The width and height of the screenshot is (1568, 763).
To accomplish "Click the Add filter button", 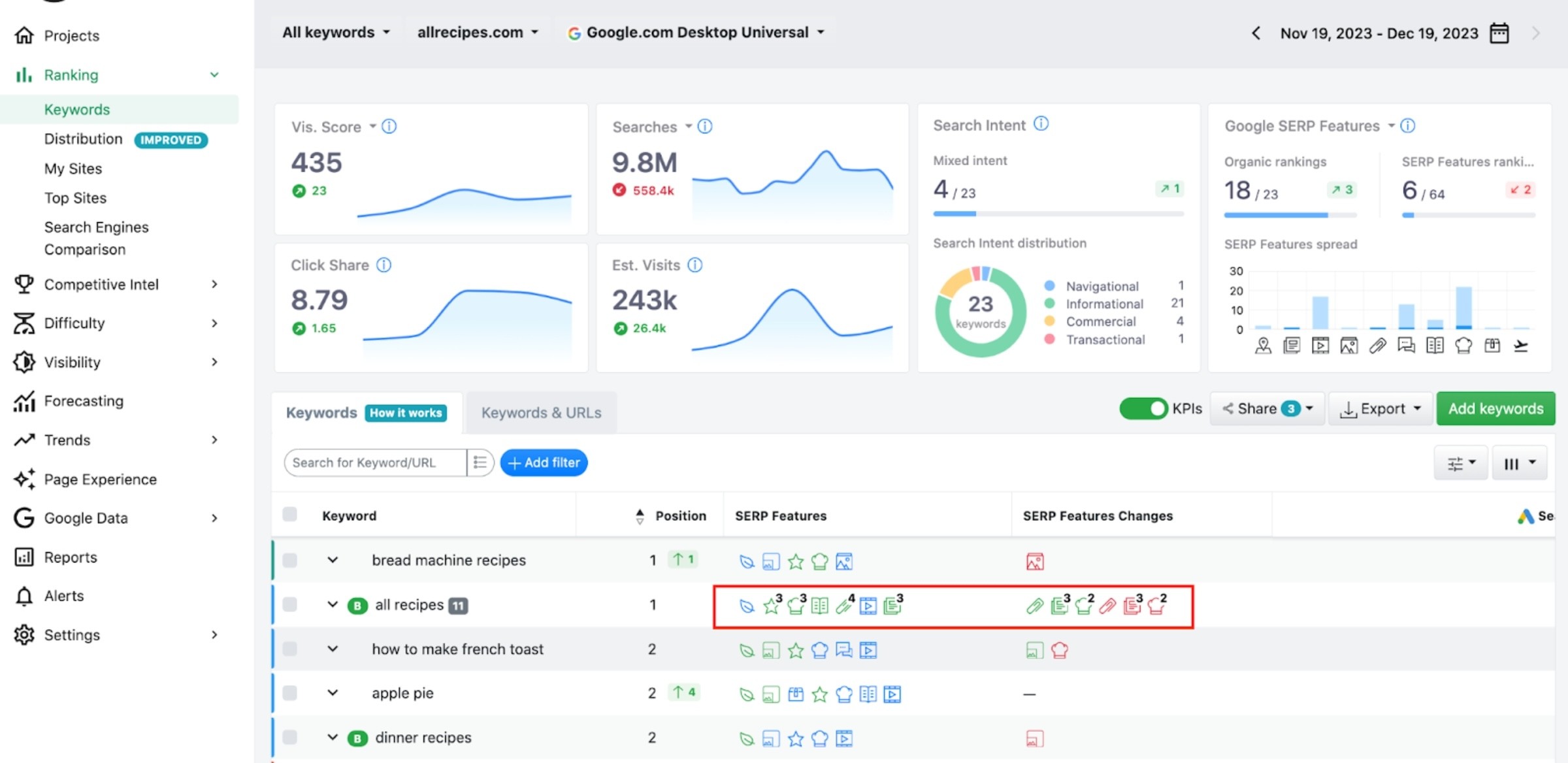I will 544,463.
